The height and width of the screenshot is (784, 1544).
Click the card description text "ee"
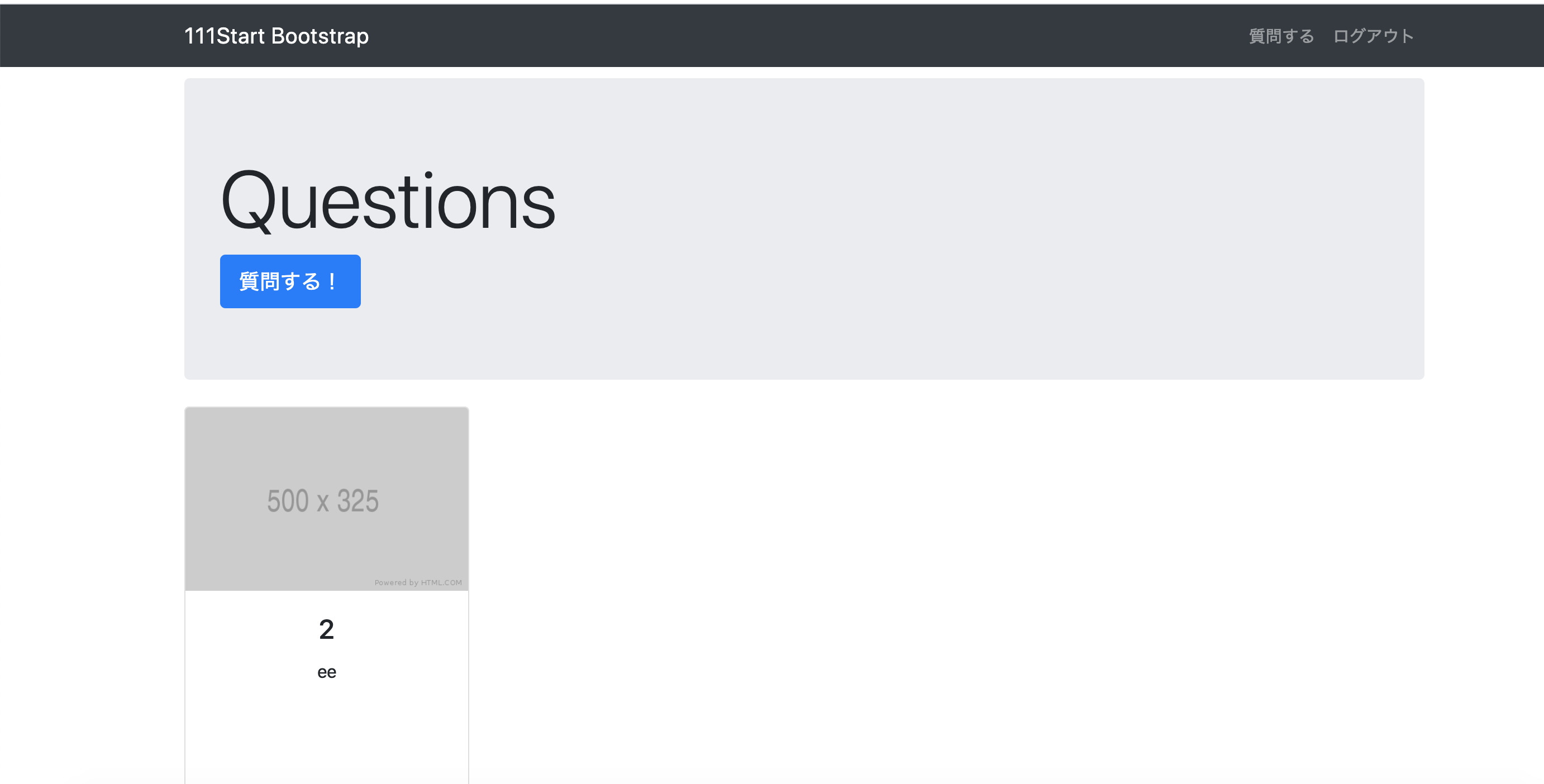(x=326, y=672)
